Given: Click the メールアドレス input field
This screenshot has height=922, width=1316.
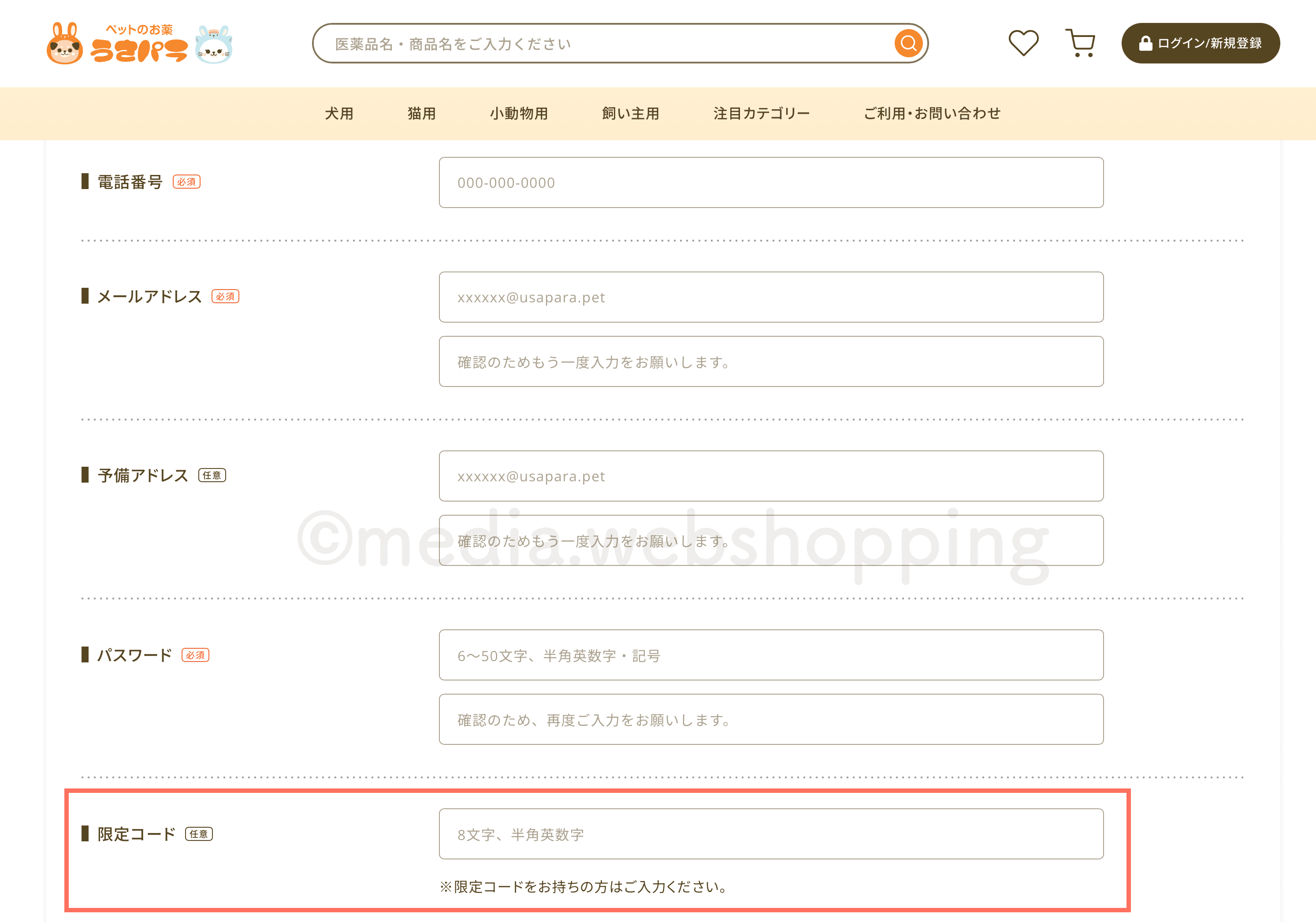Looking at the screenshot, I should click(x=771, y=297).
